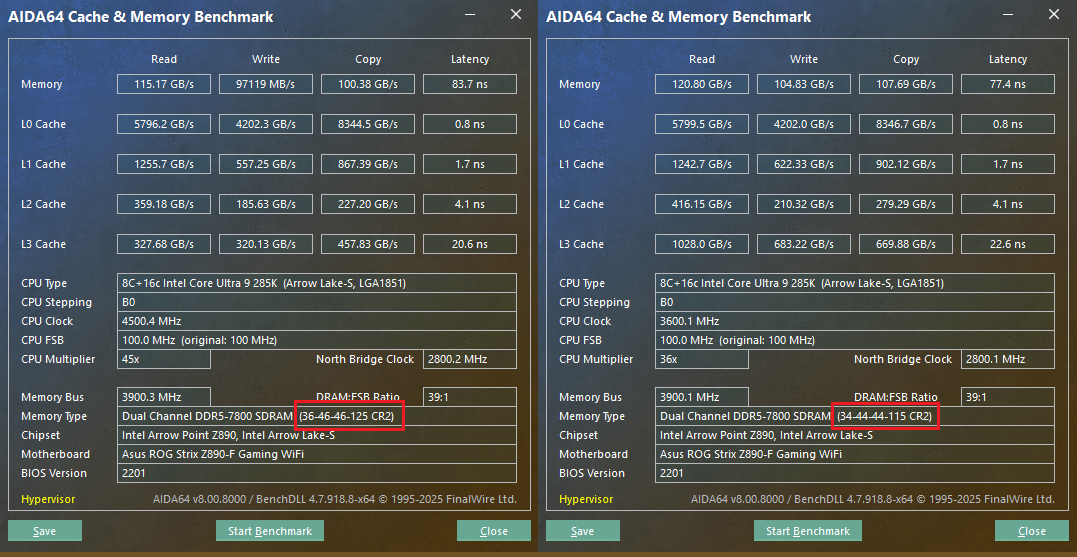
Task: Click CPU Clock 3600.1 MHz field
Action: point(854,321)
